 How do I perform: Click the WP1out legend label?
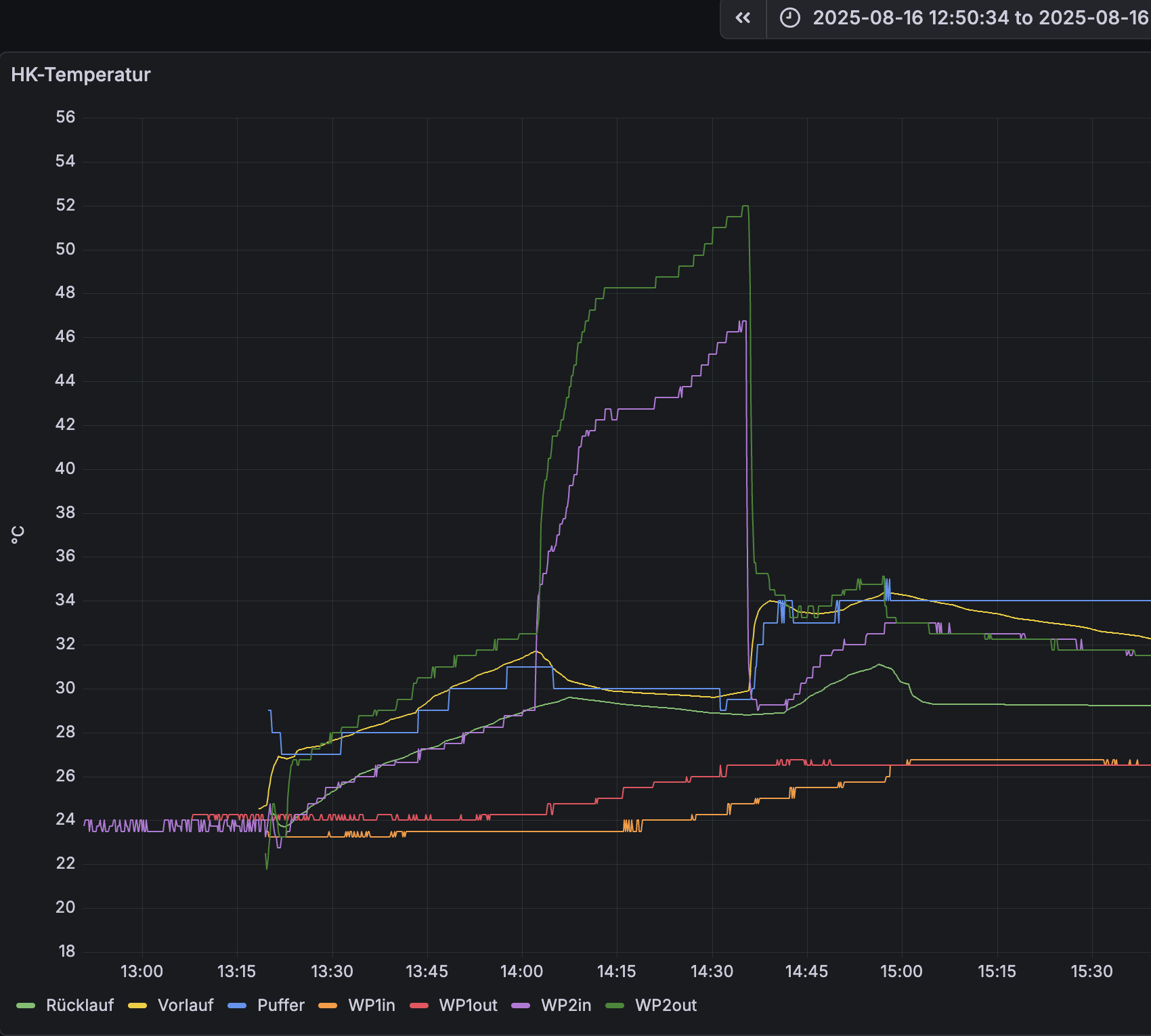(x=468, y=1006)
